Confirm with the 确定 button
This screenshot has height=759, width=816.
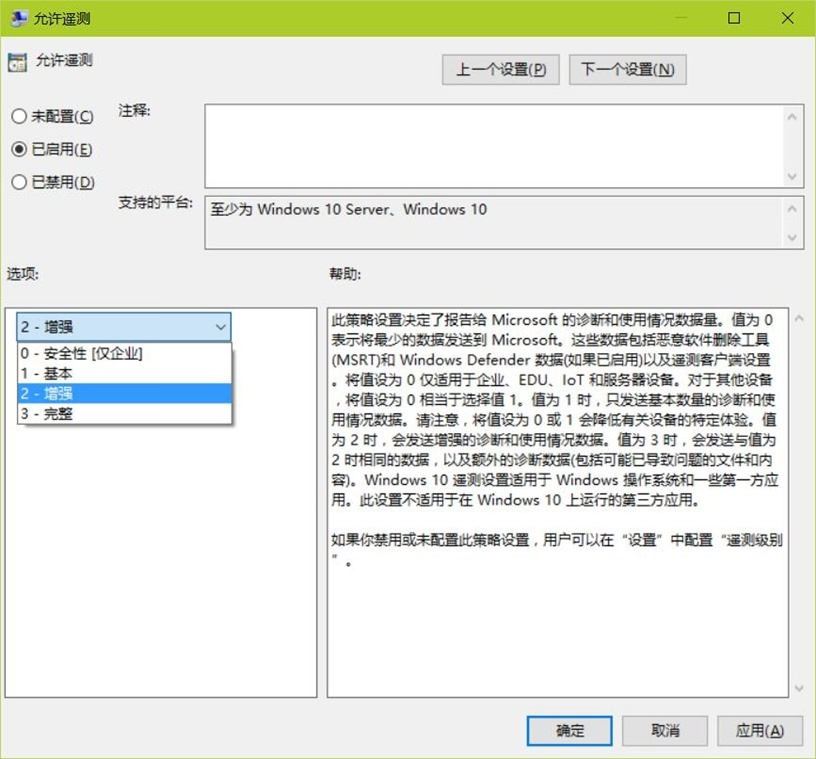click(x=570, y=731)
